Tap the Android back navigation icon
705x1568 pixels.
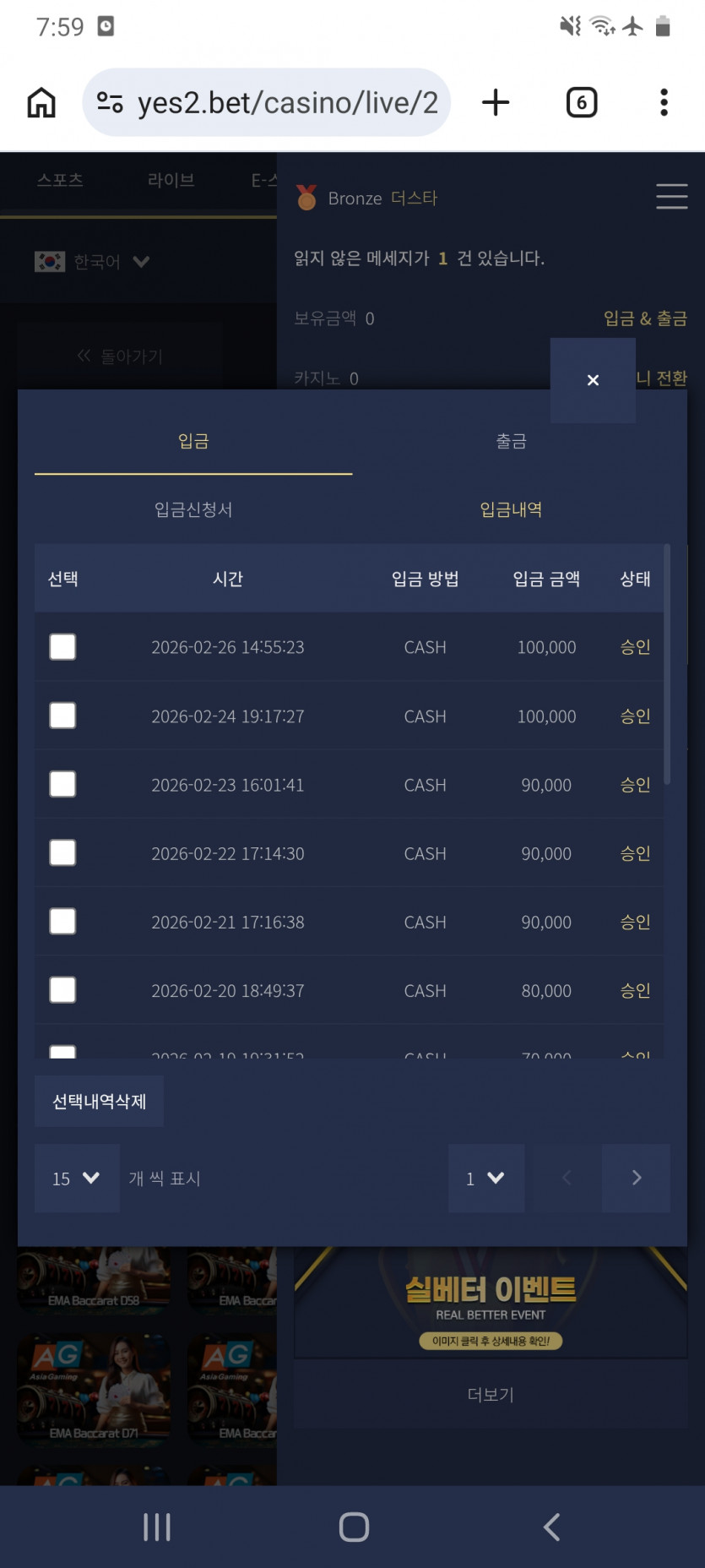coord(551,1527)
